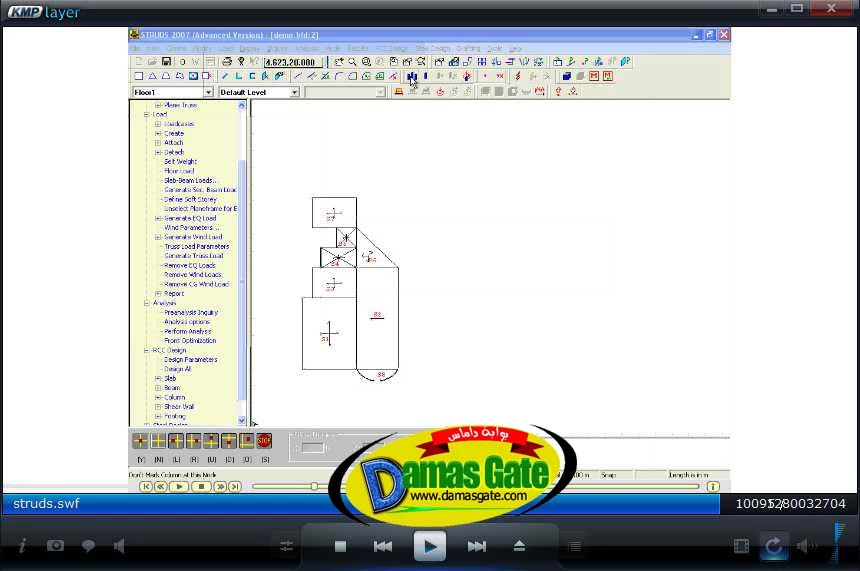Click the coordinate input field 4.623,20.000
Screen dimensions: 860x571
pyautogui.click(x=292, y=62)
